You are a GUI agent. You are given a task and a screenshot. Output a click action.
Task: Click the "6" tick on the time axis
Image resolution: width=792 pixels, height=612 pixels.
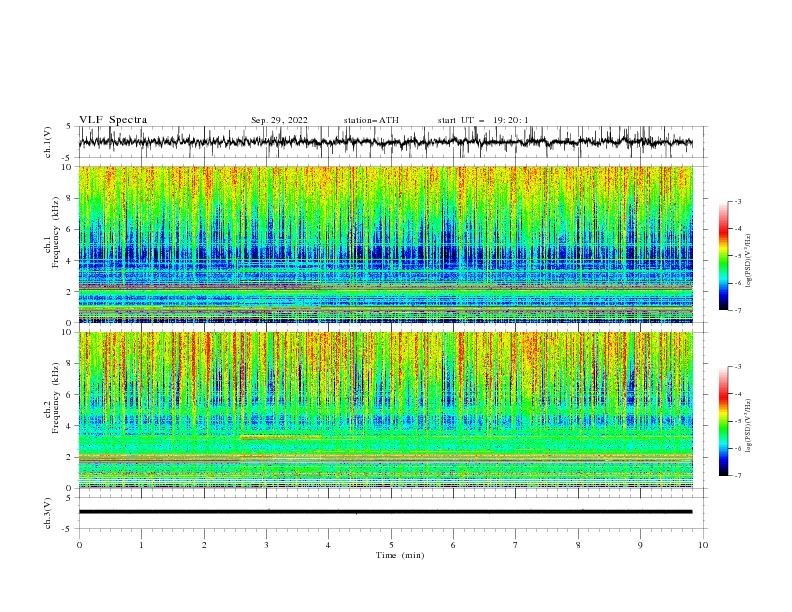click(453, 545)
